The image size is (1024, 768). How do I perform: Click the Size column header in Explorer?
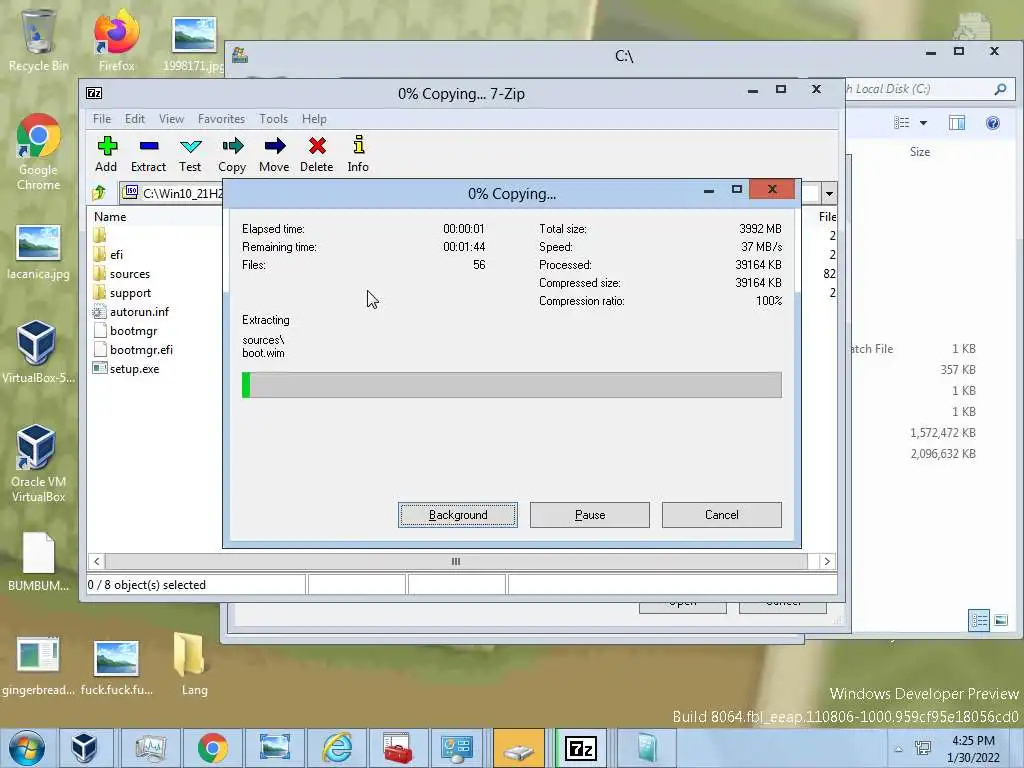[920, 152]
